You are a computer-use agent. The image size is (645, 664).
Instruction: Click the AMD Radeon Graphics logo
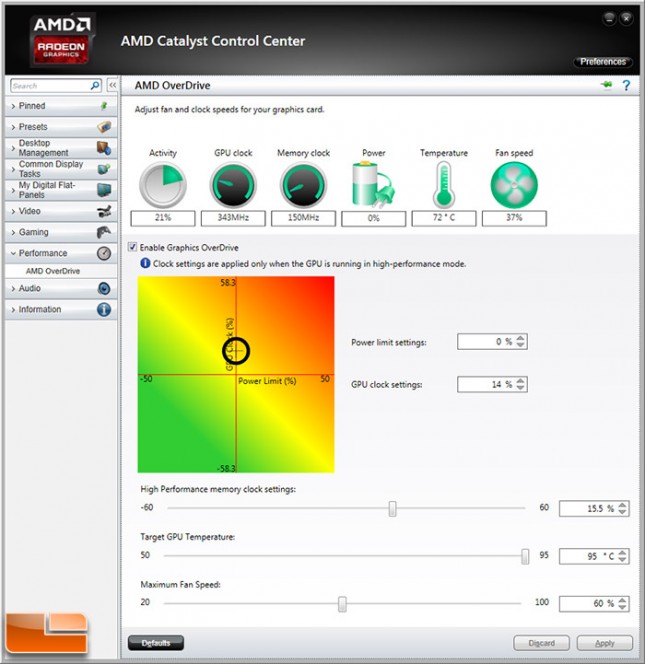click(x=62, y=39)
